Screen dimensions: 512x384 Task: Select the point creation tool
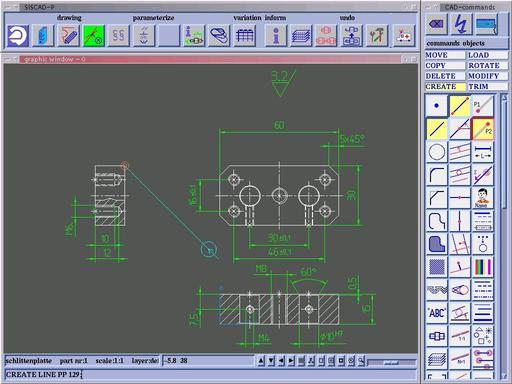[x=437, y=106]
